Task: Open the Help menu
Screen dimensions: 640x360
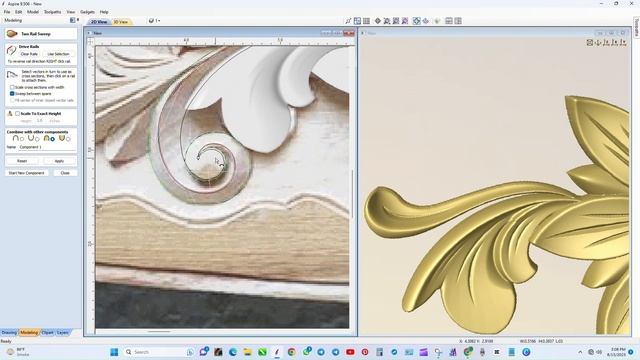Action: (104, 12)
